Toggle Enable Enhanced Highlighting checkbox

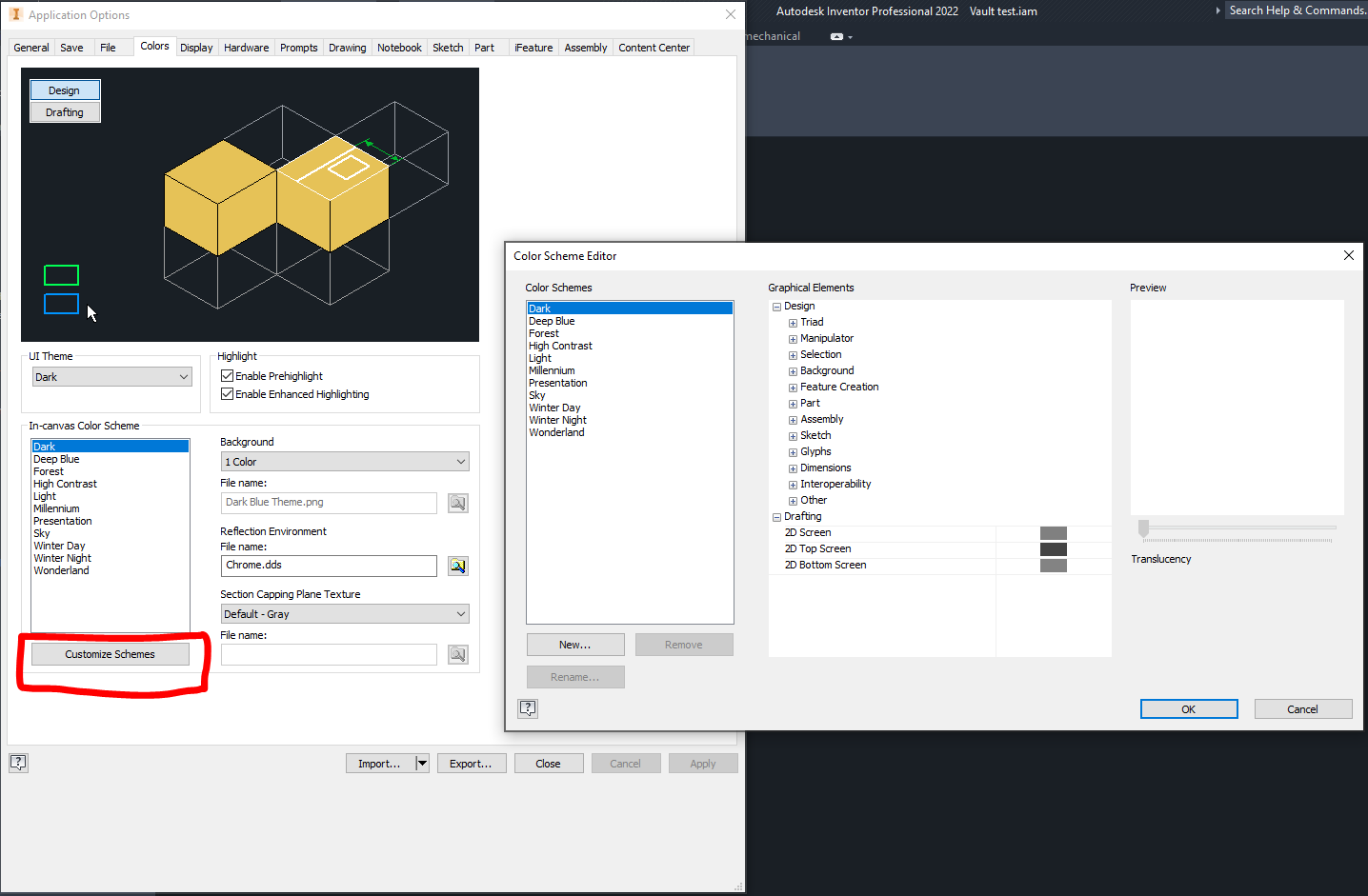tap(228, 394)
